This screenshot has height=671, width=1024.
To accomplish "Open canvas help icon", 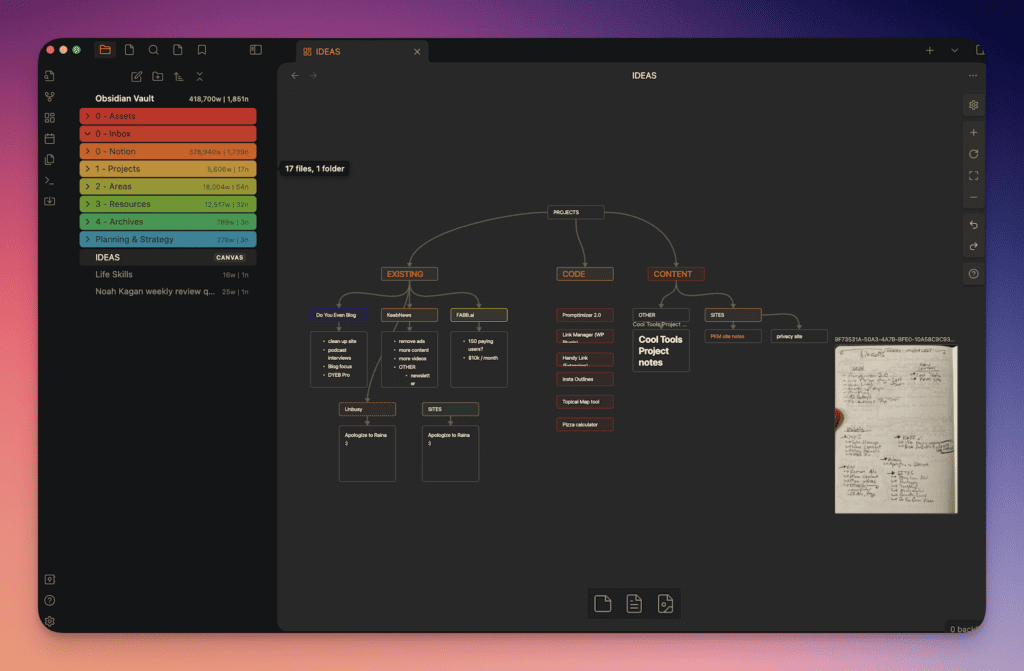I will click(x=973, y=274).
